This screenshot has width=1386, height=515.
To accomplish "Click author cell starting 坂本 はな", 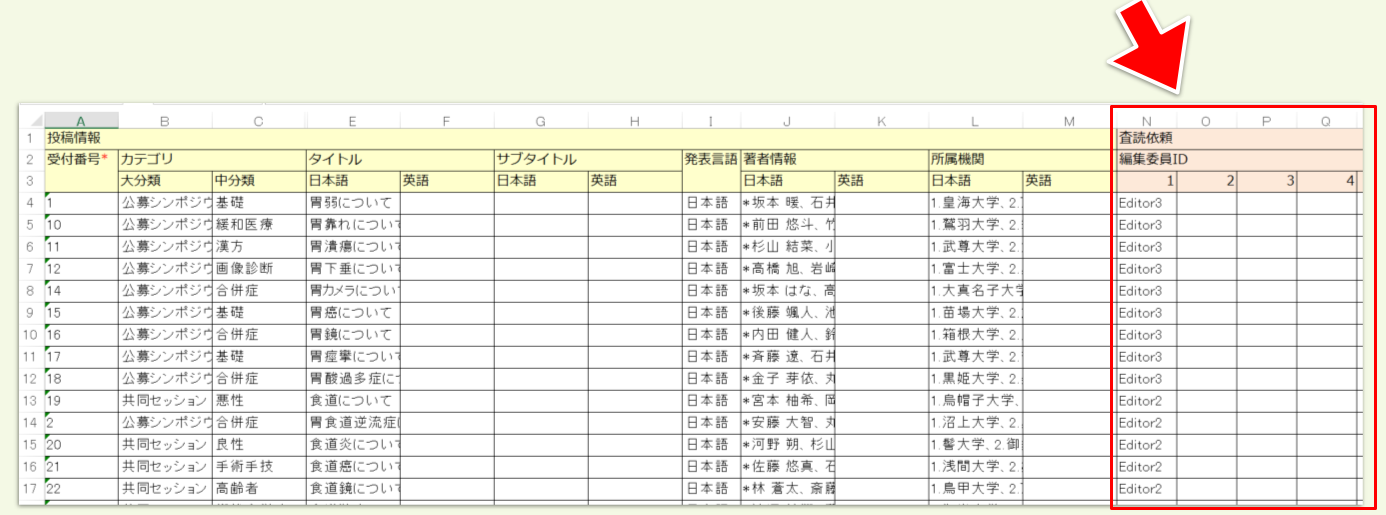I will click(x=787, y=291).
